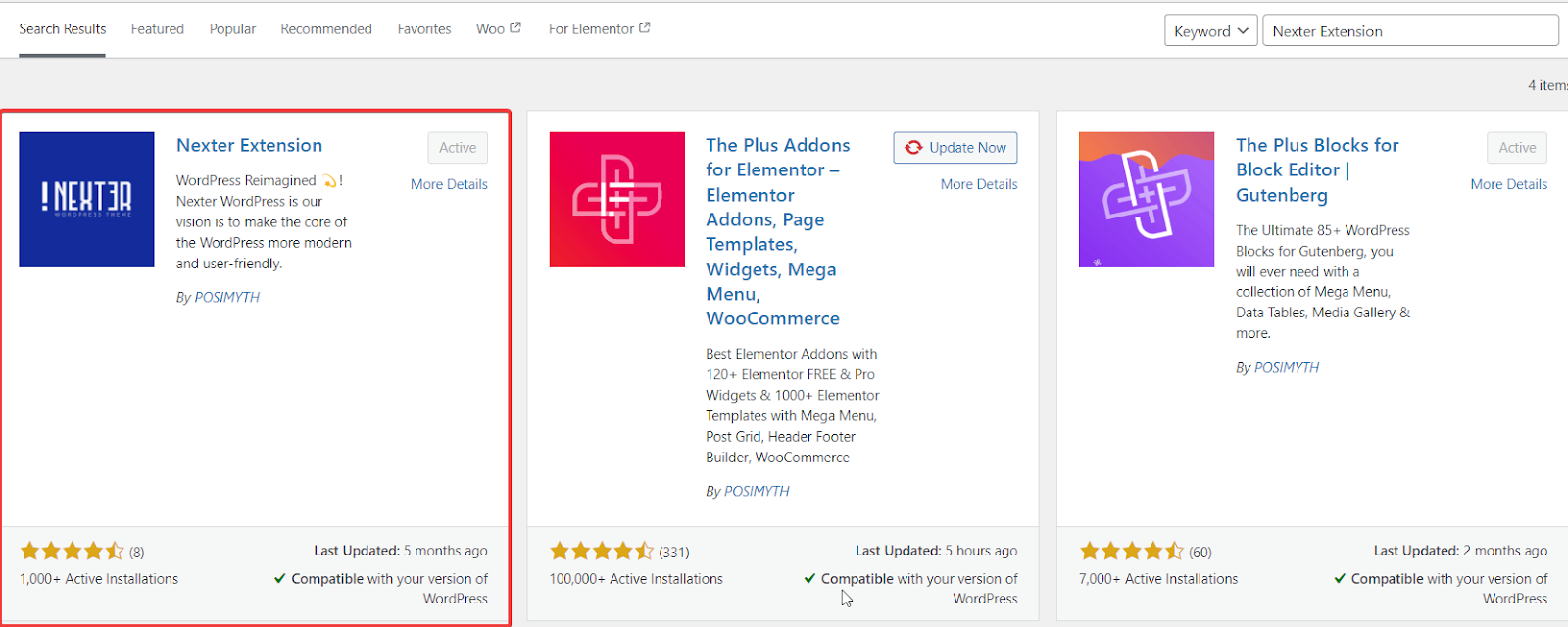1568x627 pixels.
Task: Open the Search Results tab
Action: (x=63, y=29)
